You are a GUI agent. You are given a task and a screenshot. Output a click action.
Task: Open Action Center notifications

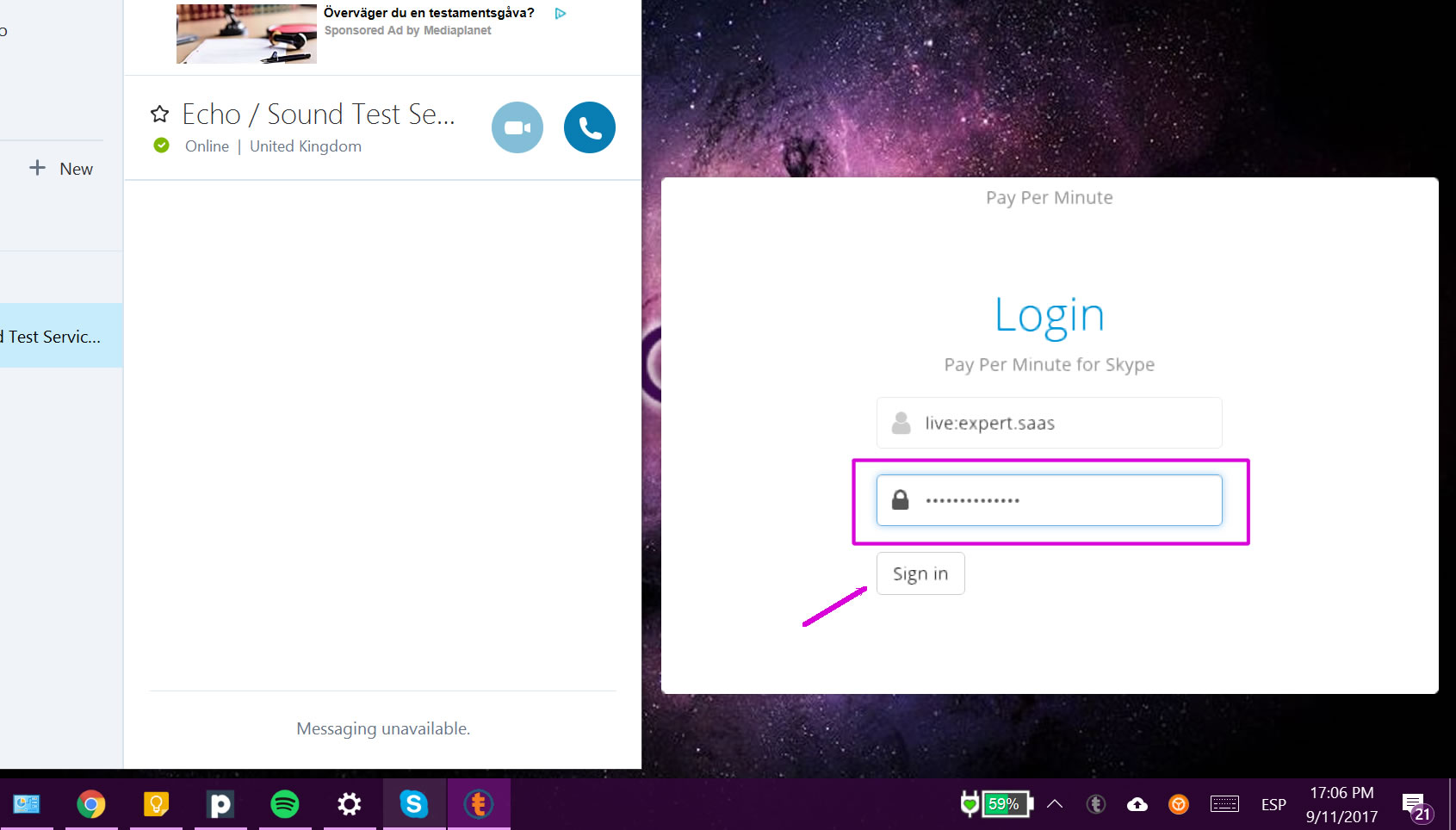[x=1415, y=806]
